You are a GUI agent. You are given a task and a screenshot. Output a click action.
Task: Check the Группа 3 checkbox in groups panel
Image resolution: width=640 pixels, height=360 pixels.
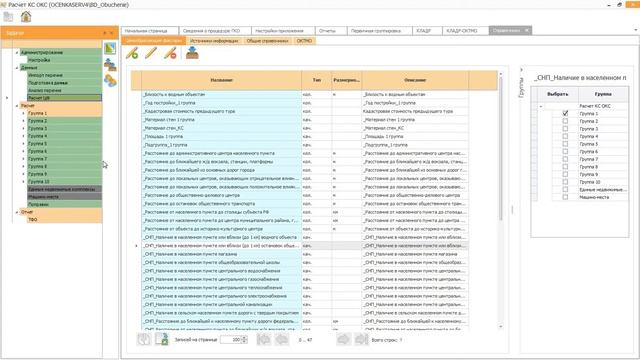click(565, 129)
